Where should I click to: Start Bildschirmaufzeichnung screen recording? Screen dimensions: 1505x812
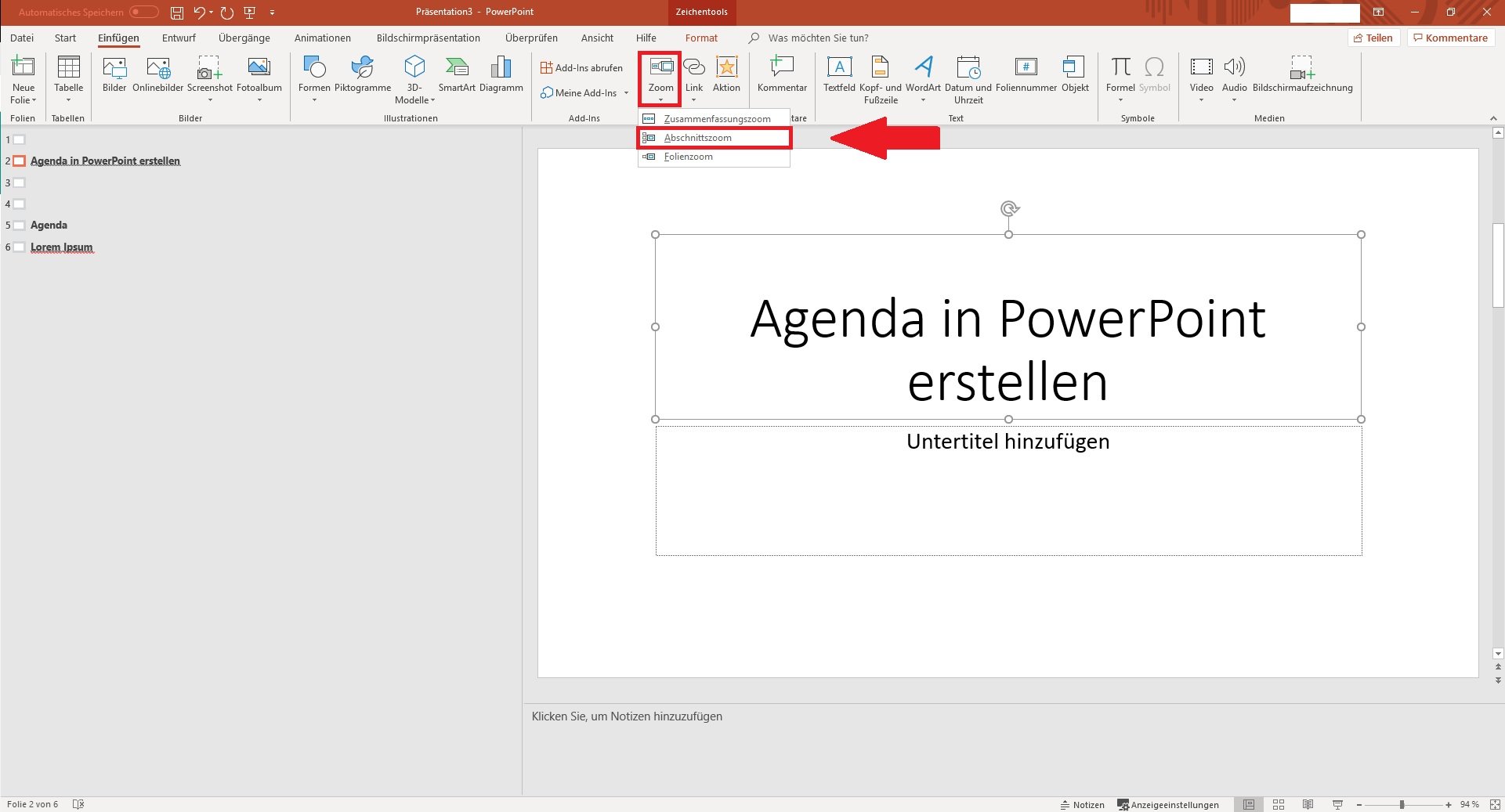coord(1302,74)
